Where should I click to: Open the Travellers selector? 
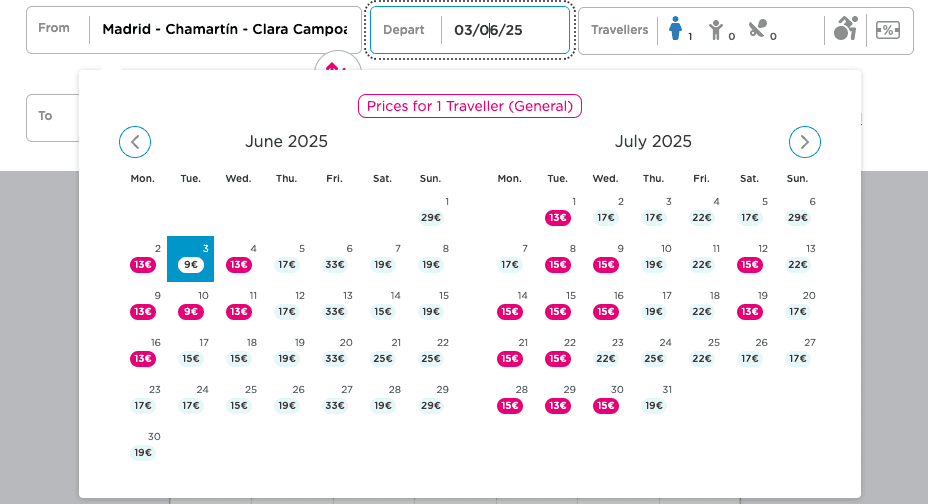[x=620, y=30]
